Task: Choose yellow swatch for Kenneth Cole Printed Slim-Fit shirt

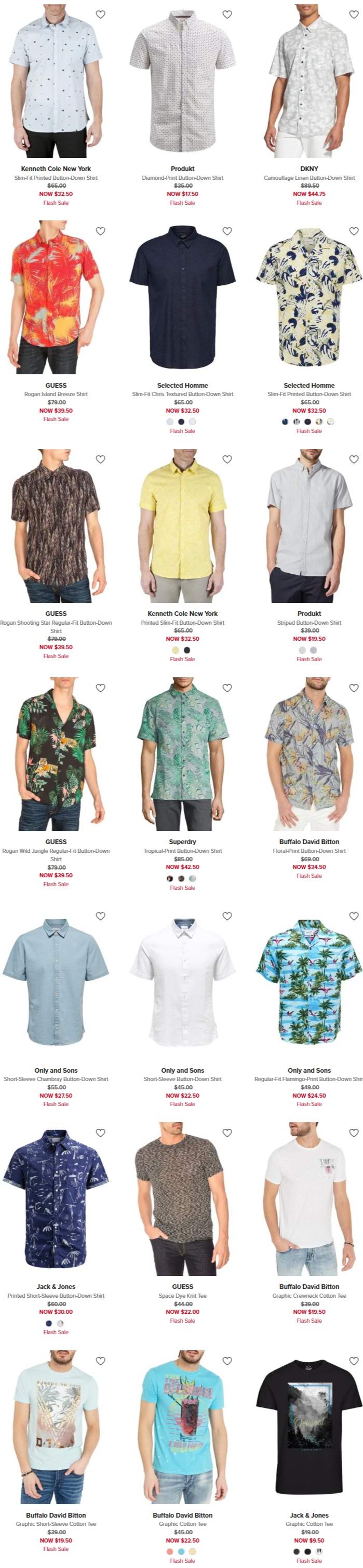Action: coord(176,650)
